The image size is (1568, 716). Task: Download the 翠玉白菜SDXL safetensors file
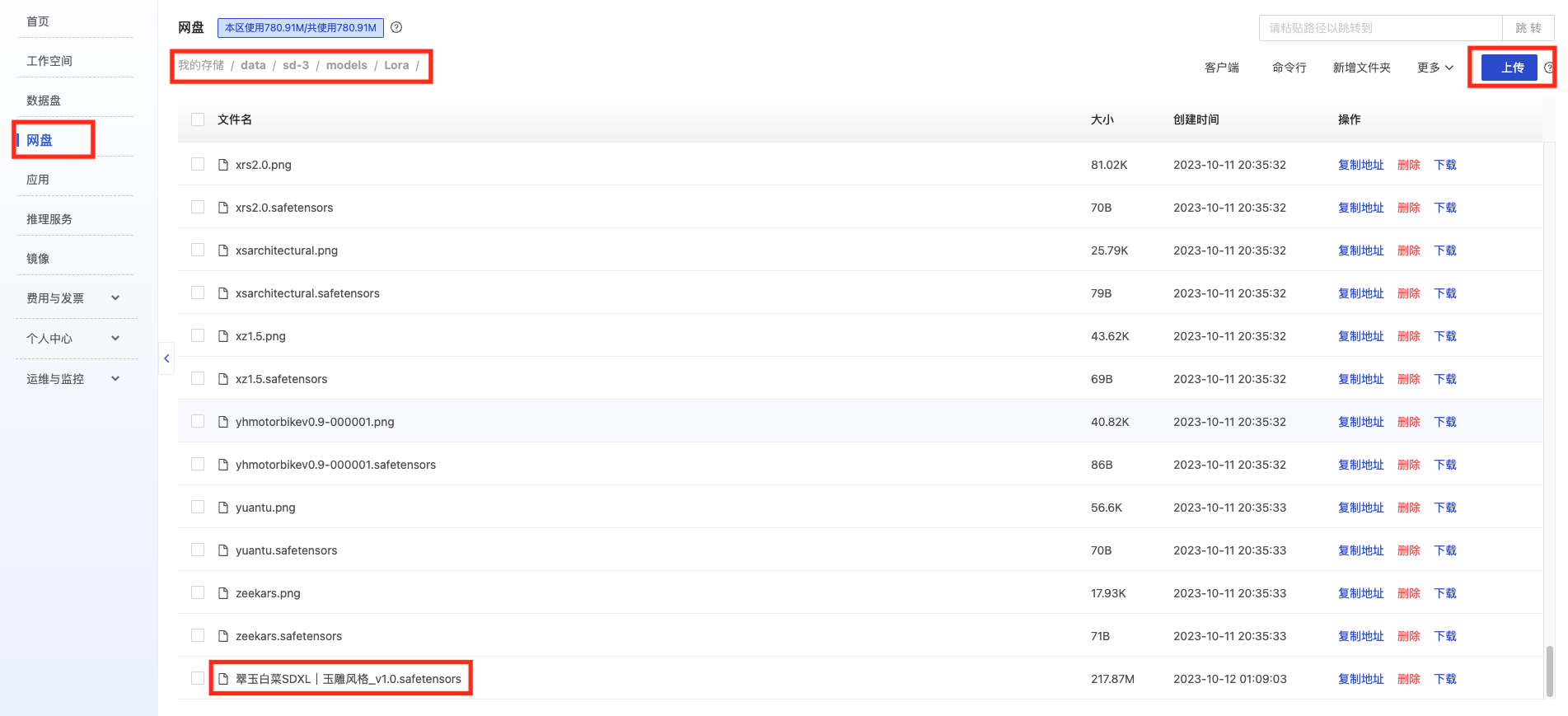point(1445,679)
